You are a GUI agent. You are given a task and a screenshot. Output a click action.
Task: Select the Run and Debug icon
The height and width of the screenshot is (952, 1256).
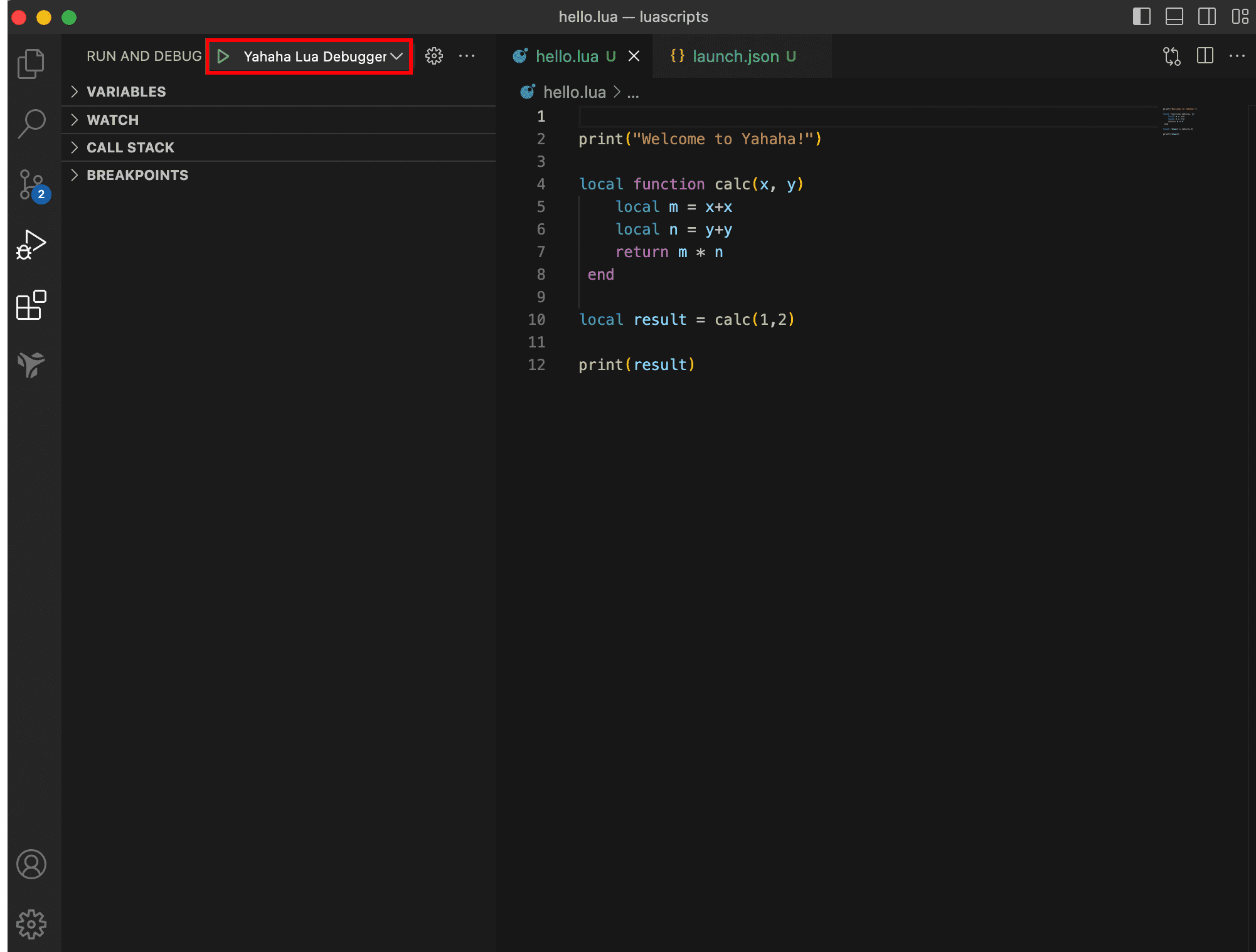tap(31, 245)
